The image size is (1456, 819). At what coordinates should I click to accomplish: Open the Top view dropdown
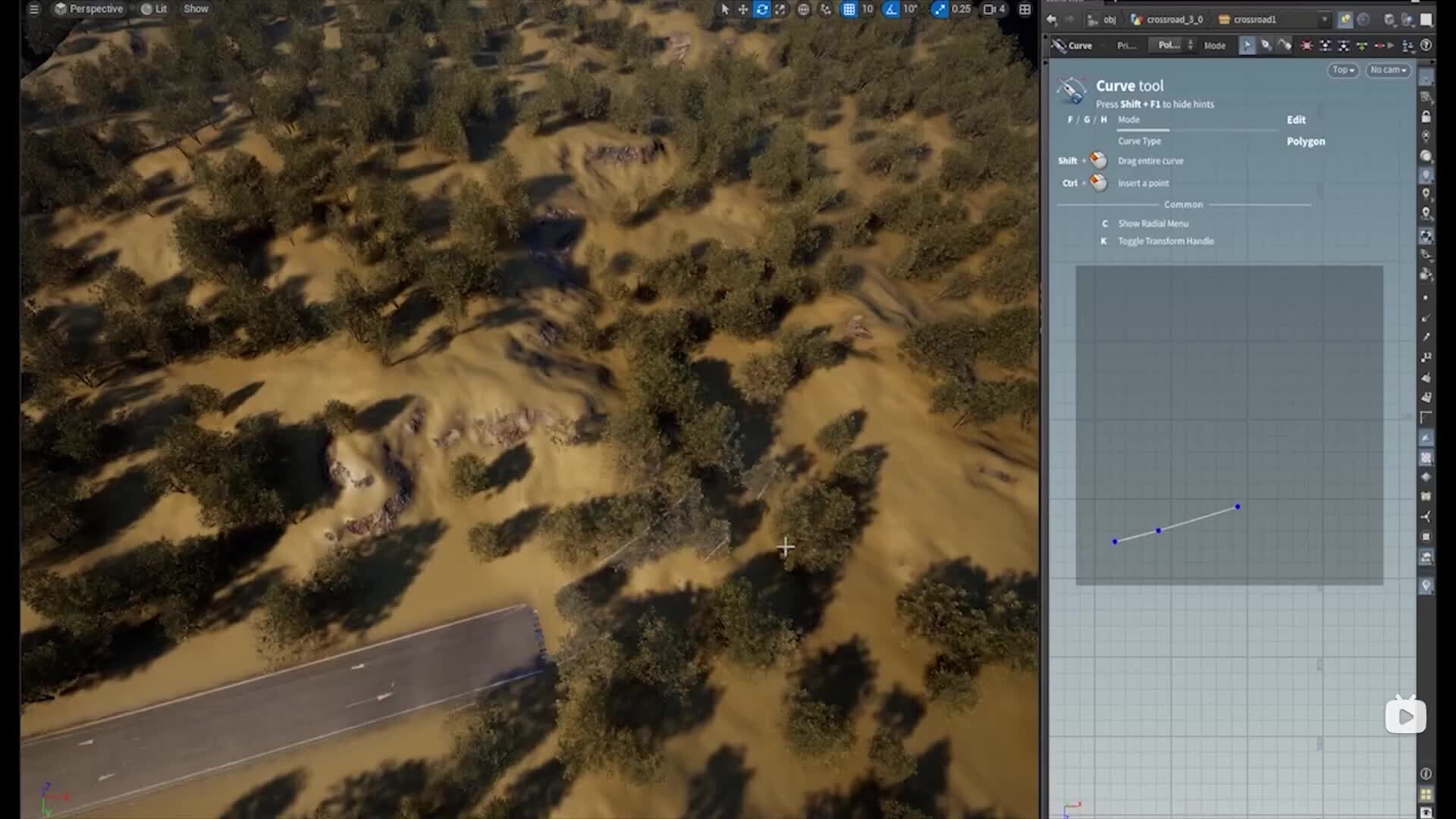1342,70
